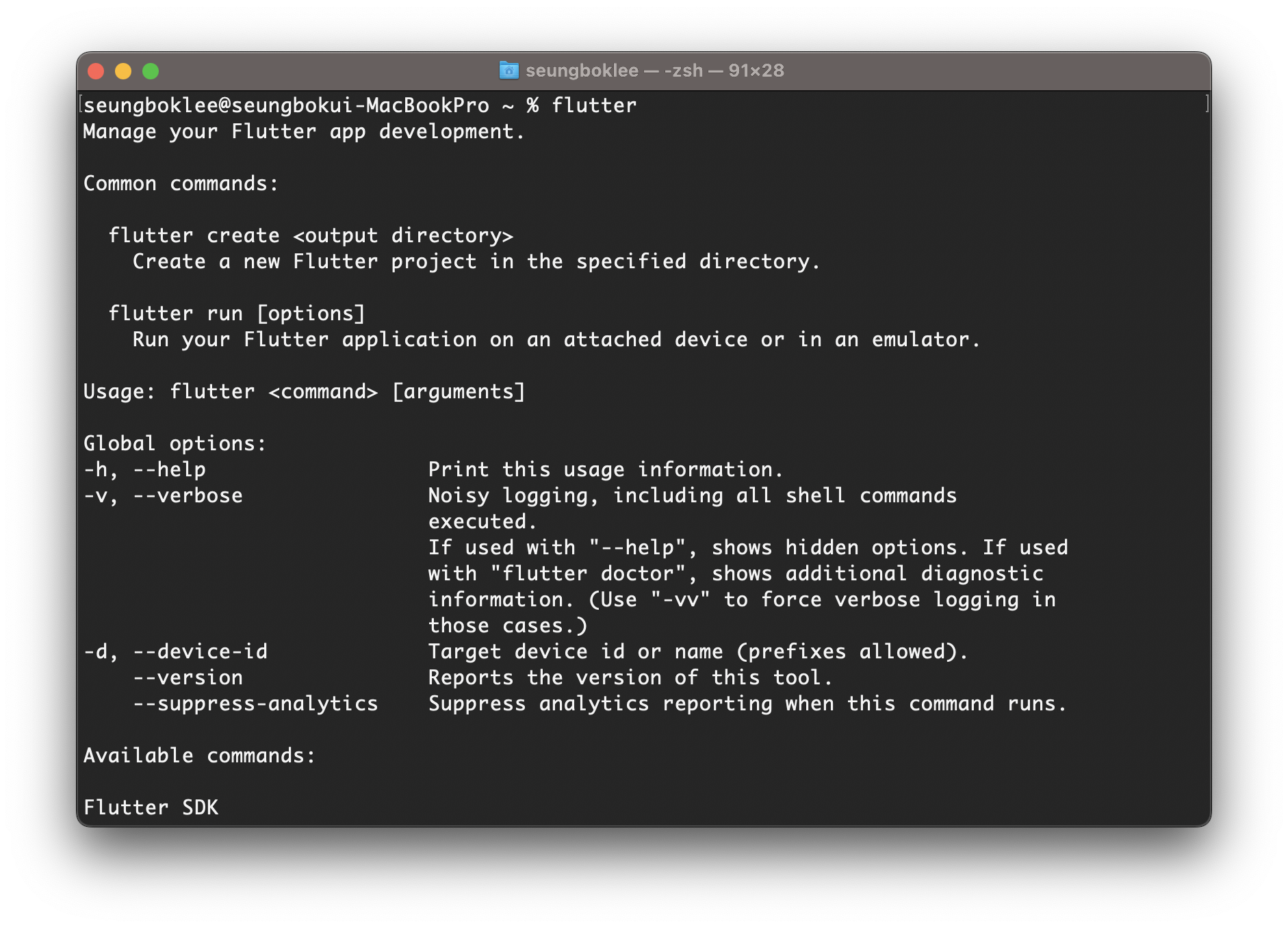Click the window title 'seungboklee — -zsh — 91×28'
This screenshot has width=1288, height=928.
[655, 70]
